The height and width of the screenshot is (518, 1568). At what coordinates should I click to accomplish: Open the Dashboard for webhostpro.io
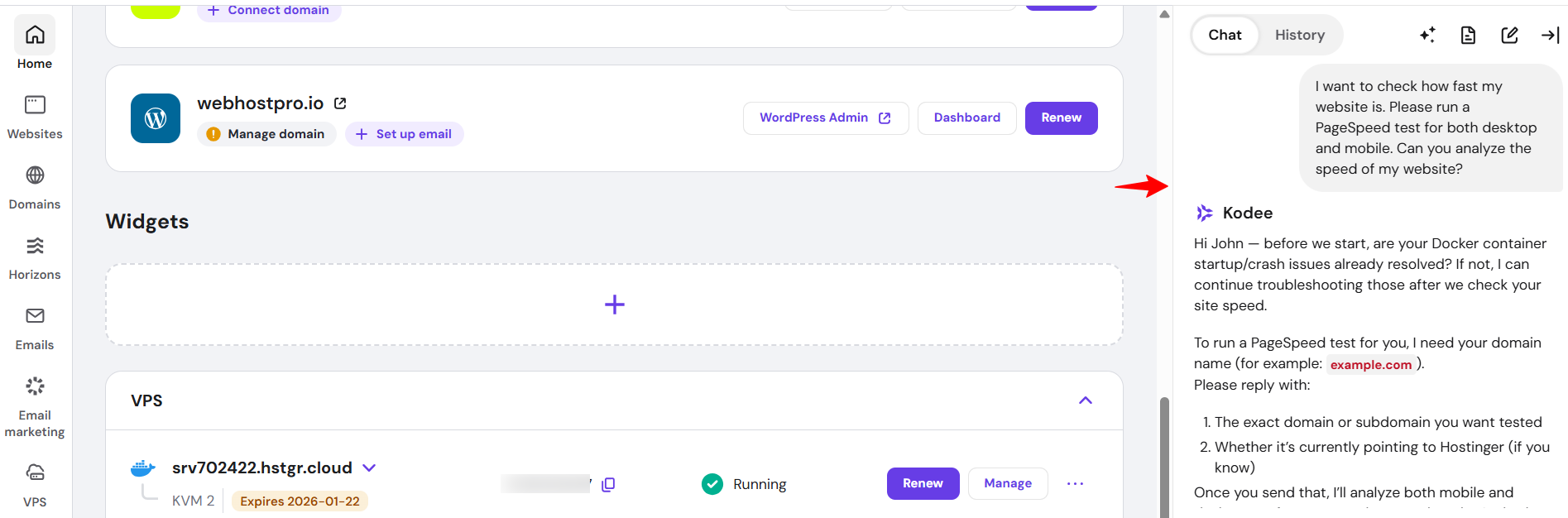966,118
